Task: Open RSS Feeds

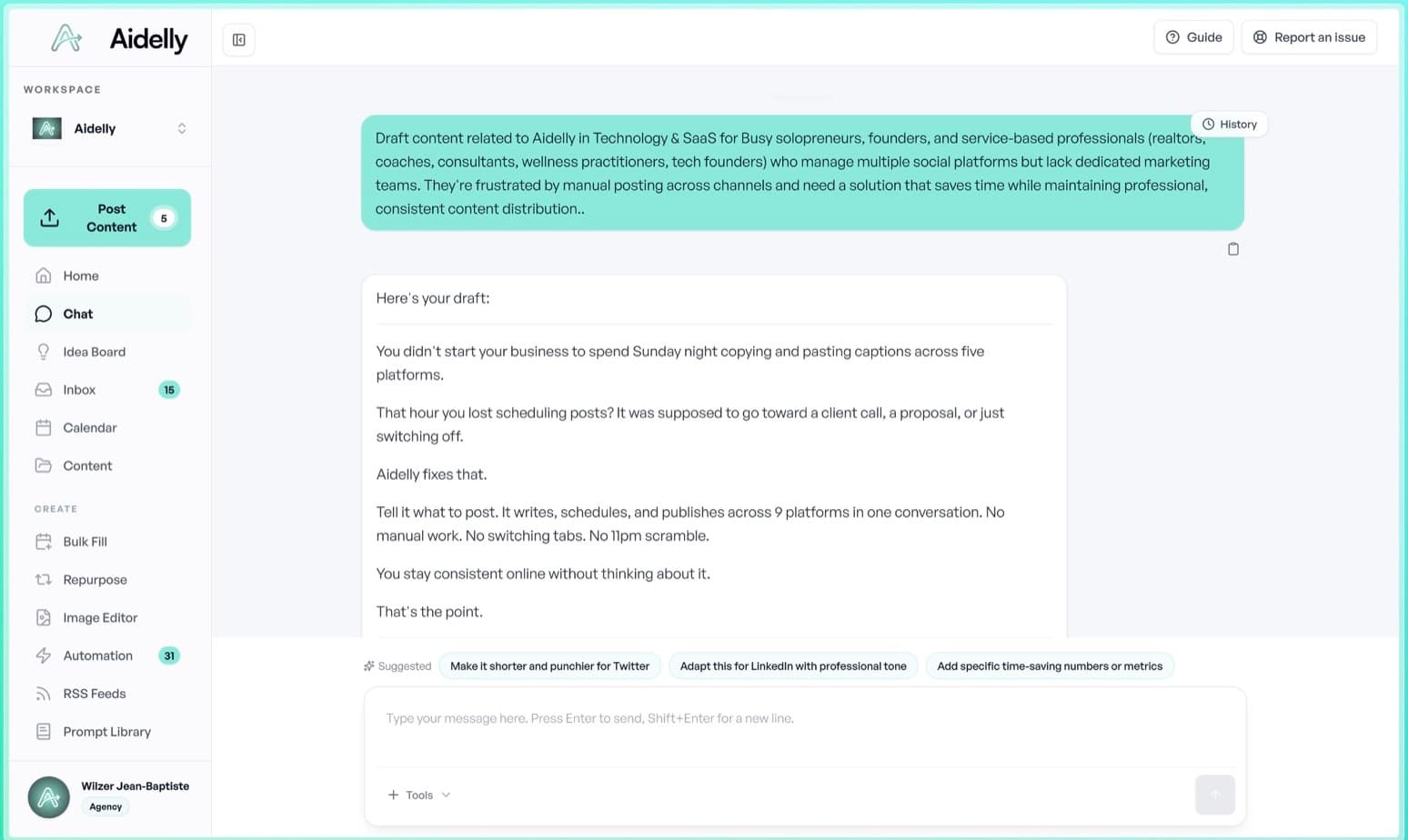Action: [107, 694]
